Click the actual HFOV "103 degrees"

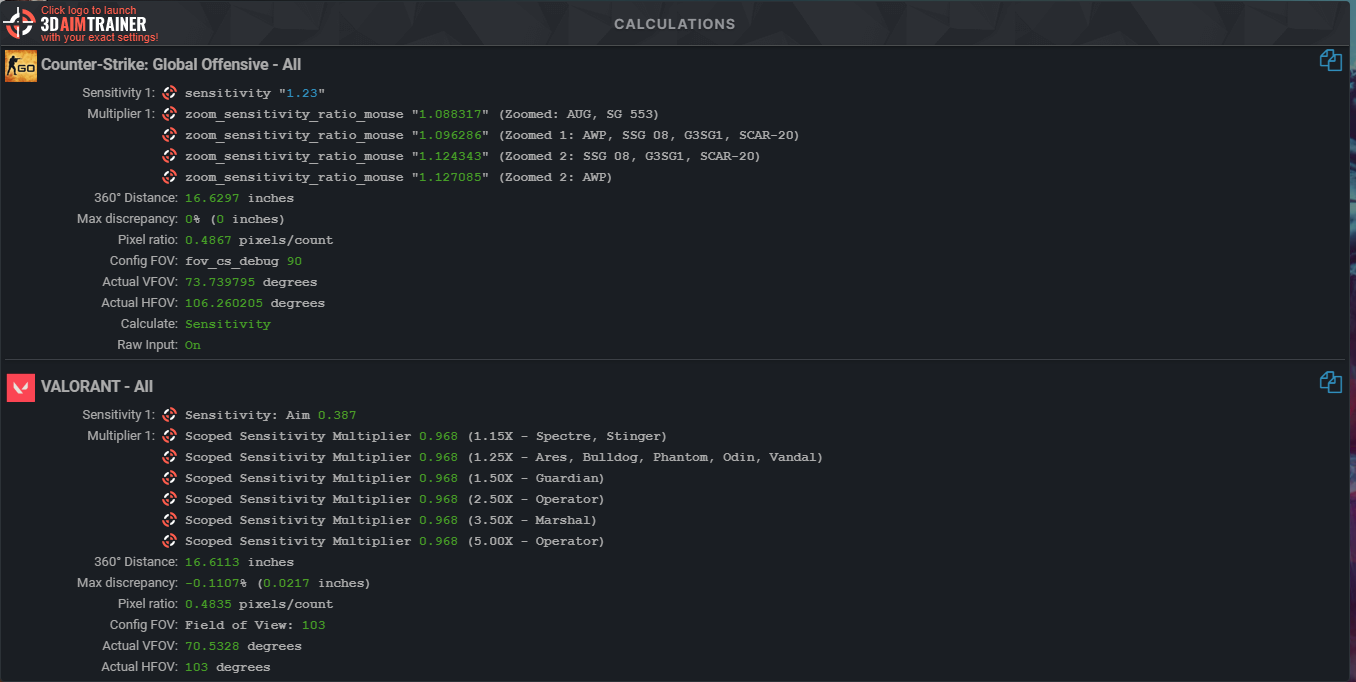tap(228, 667)
